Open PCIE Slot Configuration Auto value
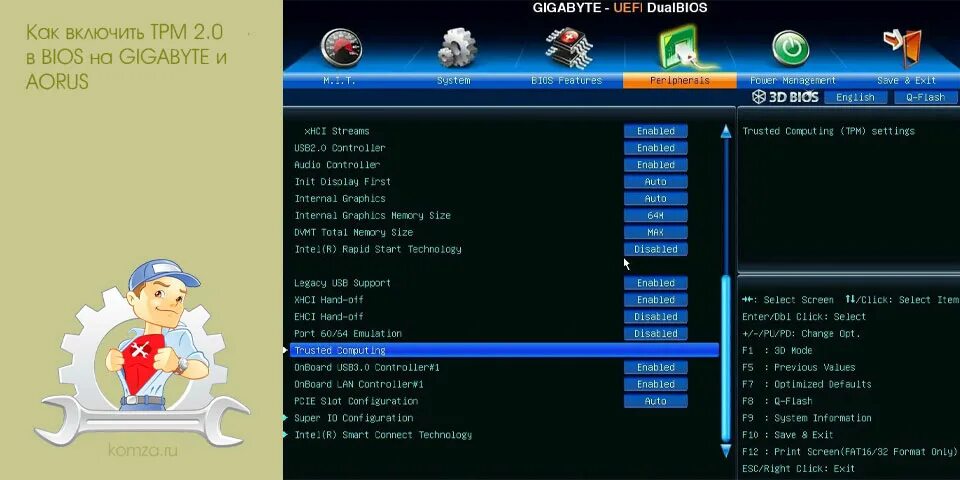Image resolution: width=960 pixels, height=480 pixels. point(656,401)
